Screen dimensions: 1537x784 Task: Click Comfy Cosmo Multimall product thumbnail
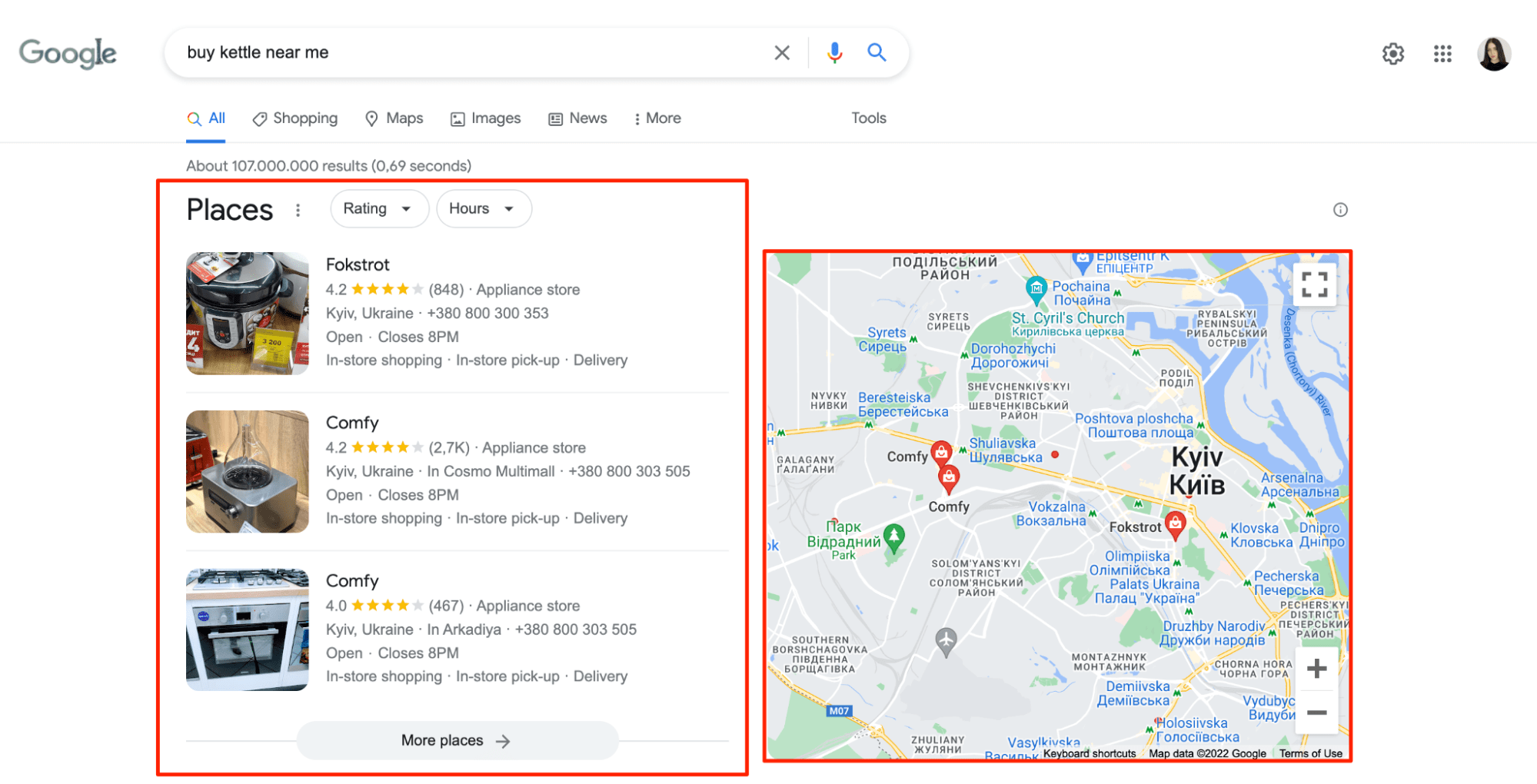pos(248,471)
